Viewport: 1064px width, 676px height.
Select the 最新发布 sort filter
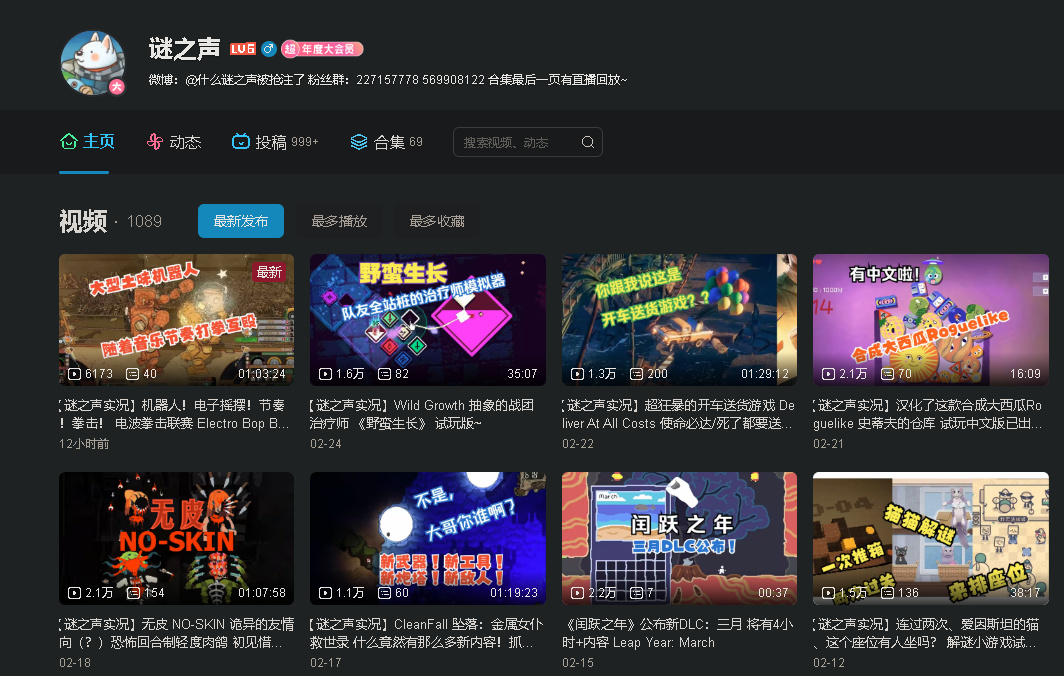241,221
